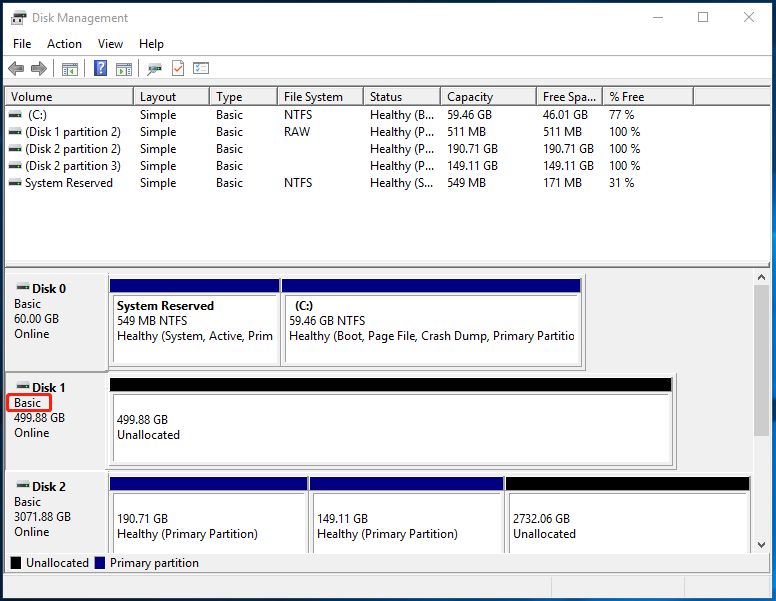
Task: Sort by the Capacity column header
Action: 488,97
